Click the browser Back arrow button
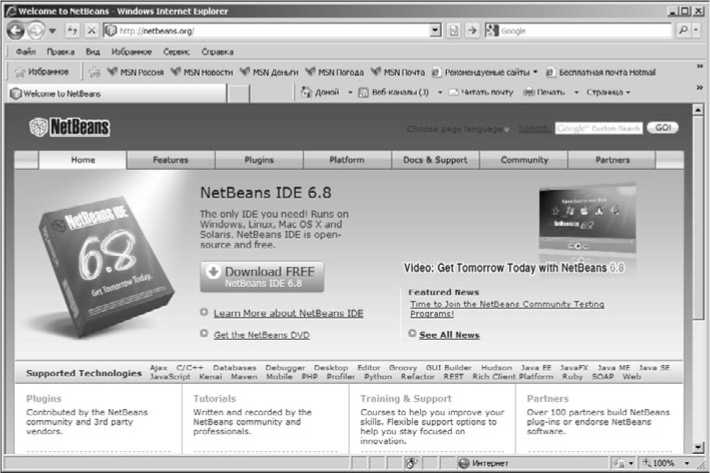710x473 pixels. [15, 31]
